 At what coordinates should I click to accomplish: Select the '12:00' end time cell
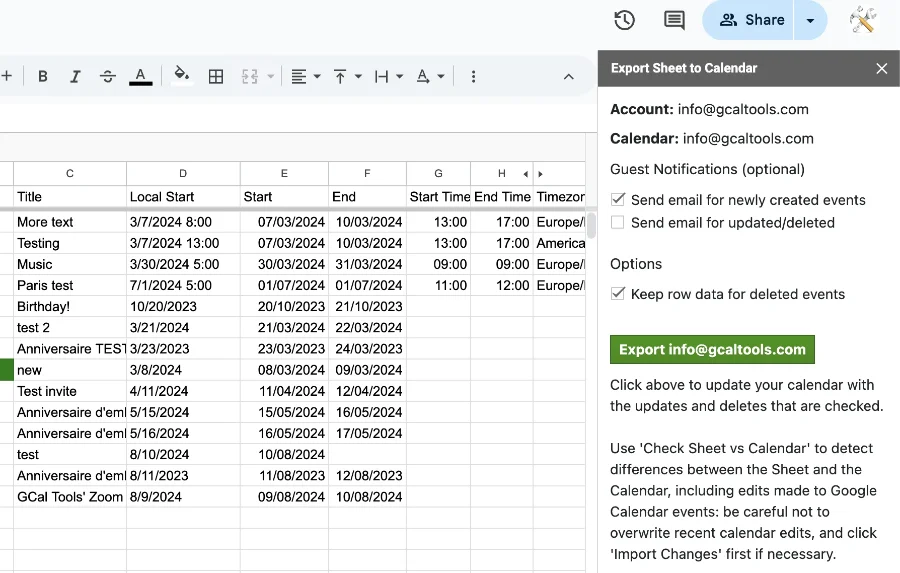click(x=502, y=285)
